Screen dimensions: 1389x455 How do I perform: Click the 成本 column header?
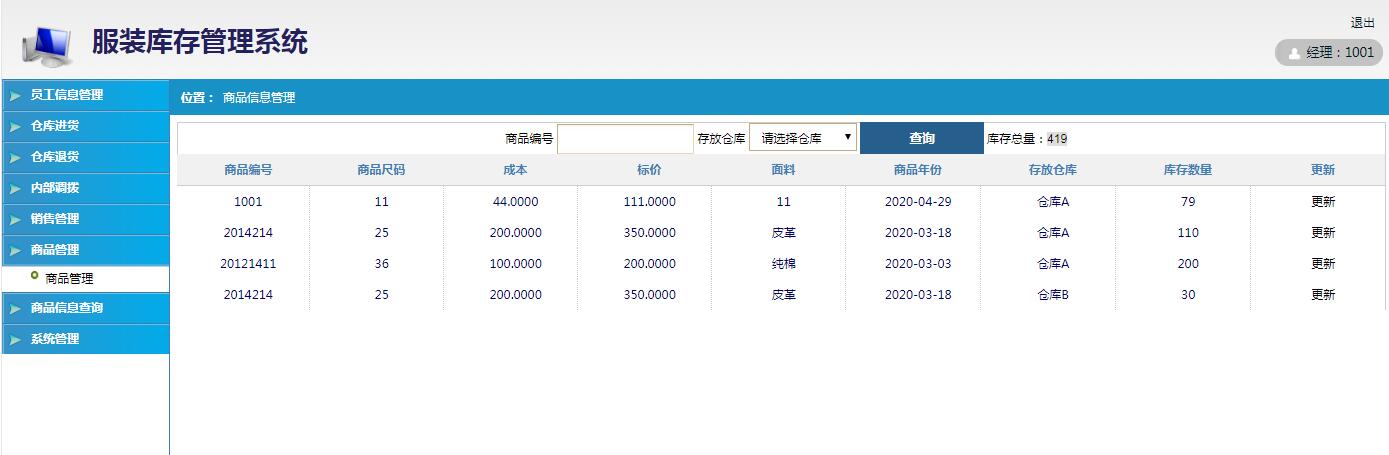click(515, 170)
